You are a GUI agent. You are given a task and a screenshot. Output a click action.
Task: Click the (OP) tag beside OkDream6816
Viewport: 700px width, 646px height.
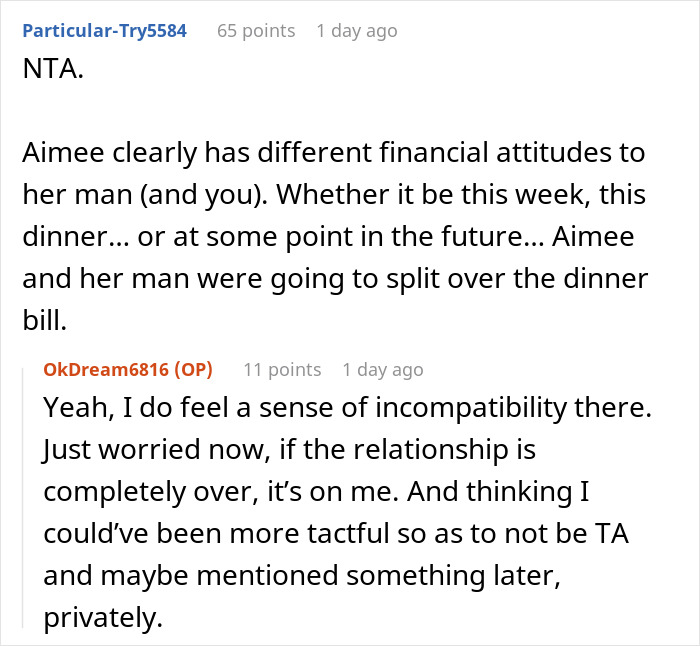[x=193, y=370]
